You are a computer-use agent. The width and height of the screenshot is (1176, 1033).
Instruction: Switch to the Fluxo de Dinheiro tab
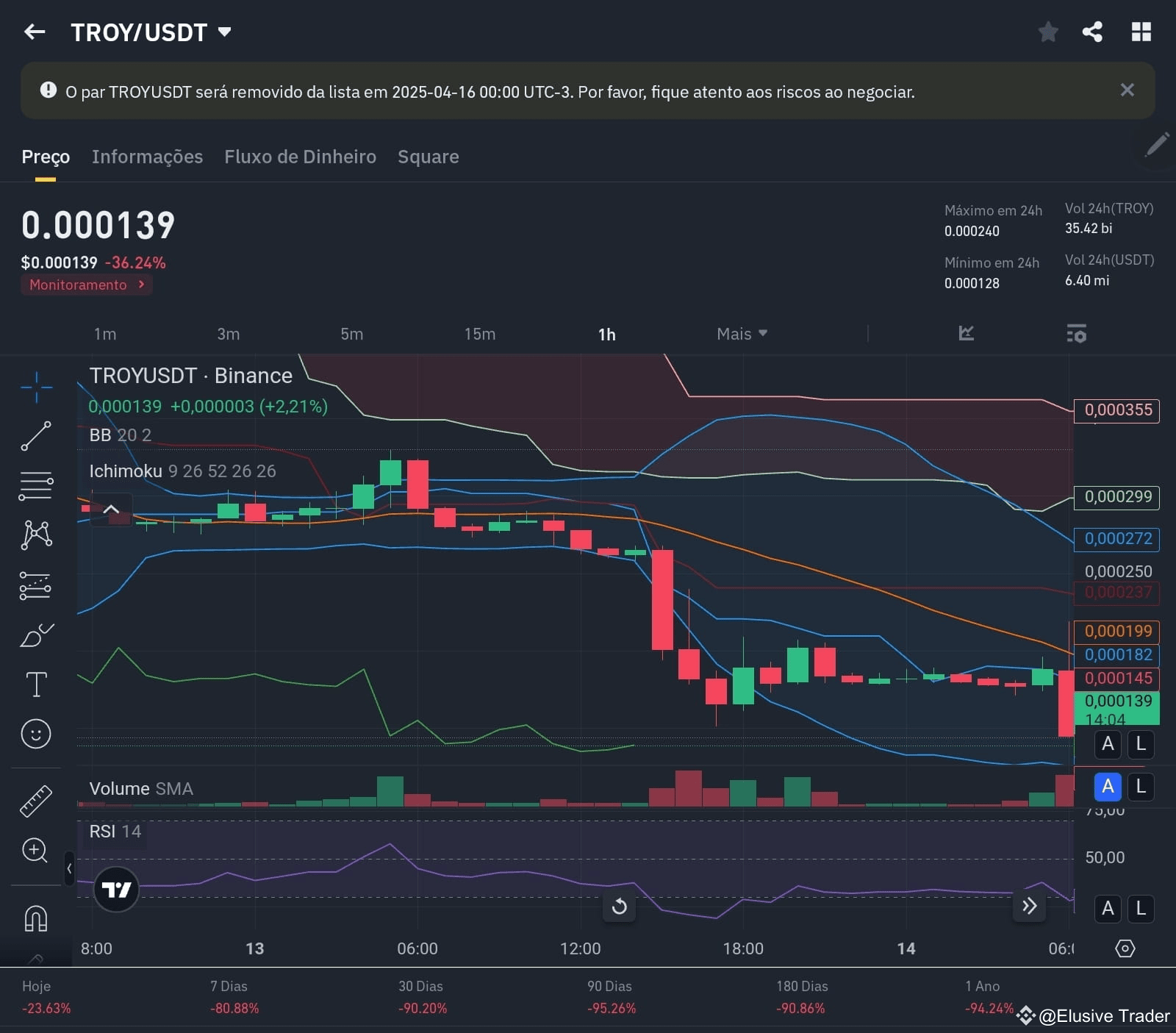[x=300, y=157]
